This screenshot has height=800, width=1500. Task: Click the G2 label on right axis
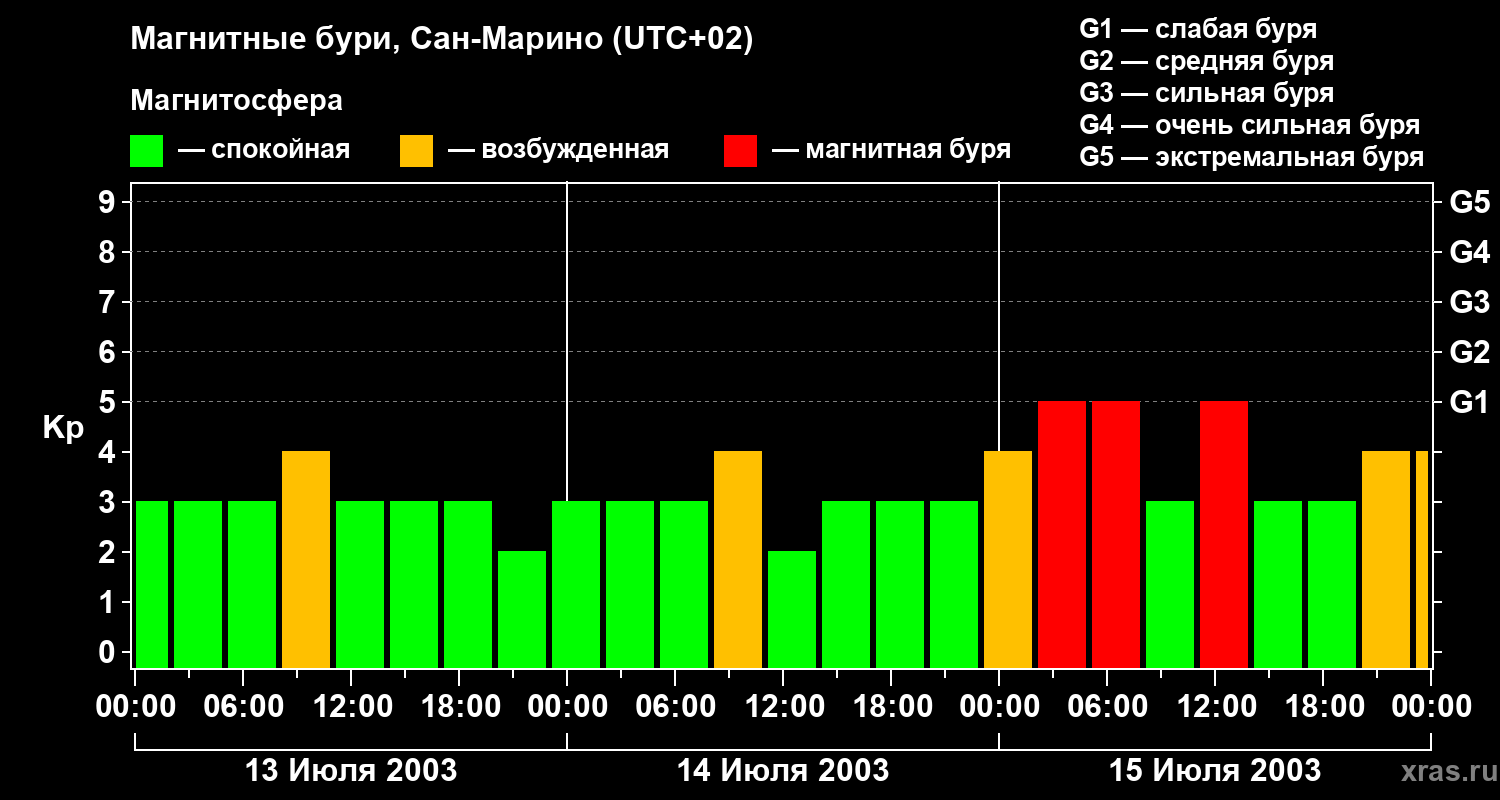point(1469,352)
